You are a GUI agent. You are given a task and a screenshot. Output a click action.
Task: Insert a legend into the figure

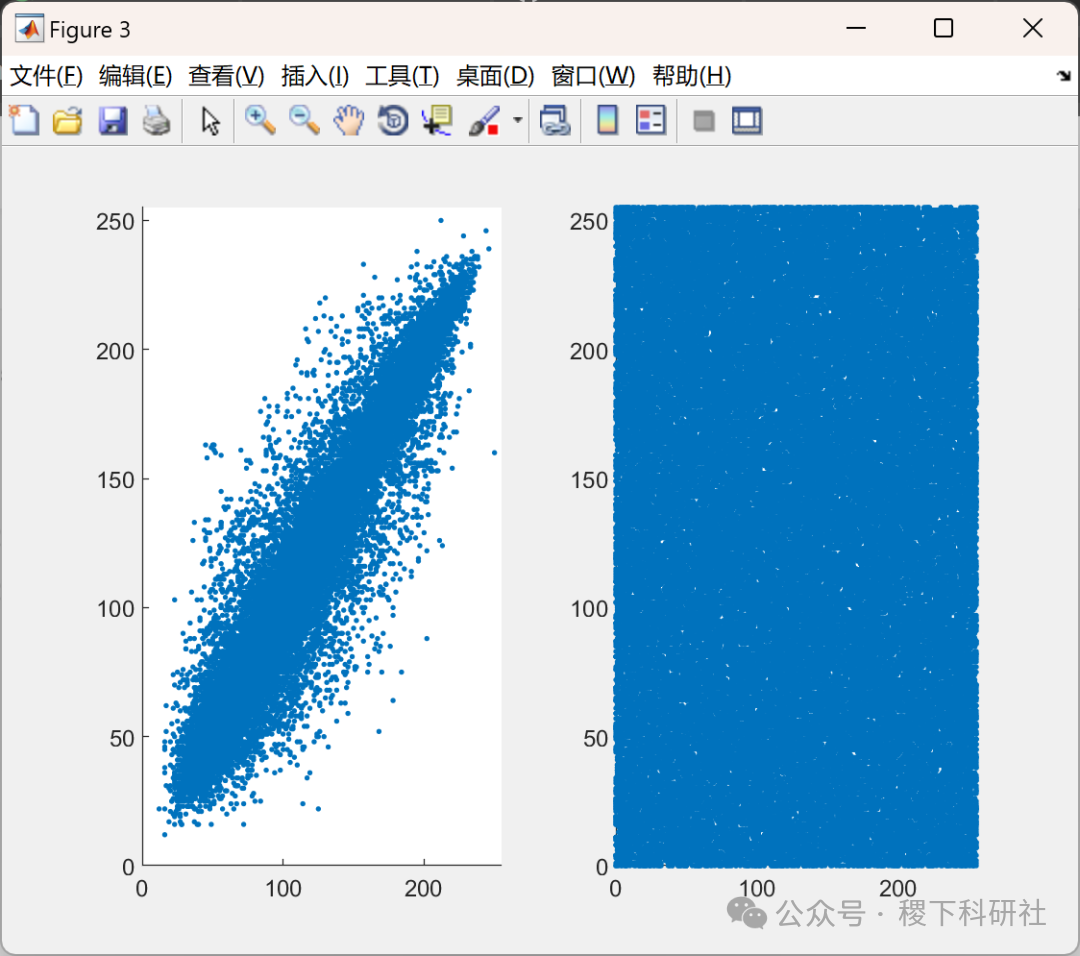pyautogui.click(x=651, y=120)
